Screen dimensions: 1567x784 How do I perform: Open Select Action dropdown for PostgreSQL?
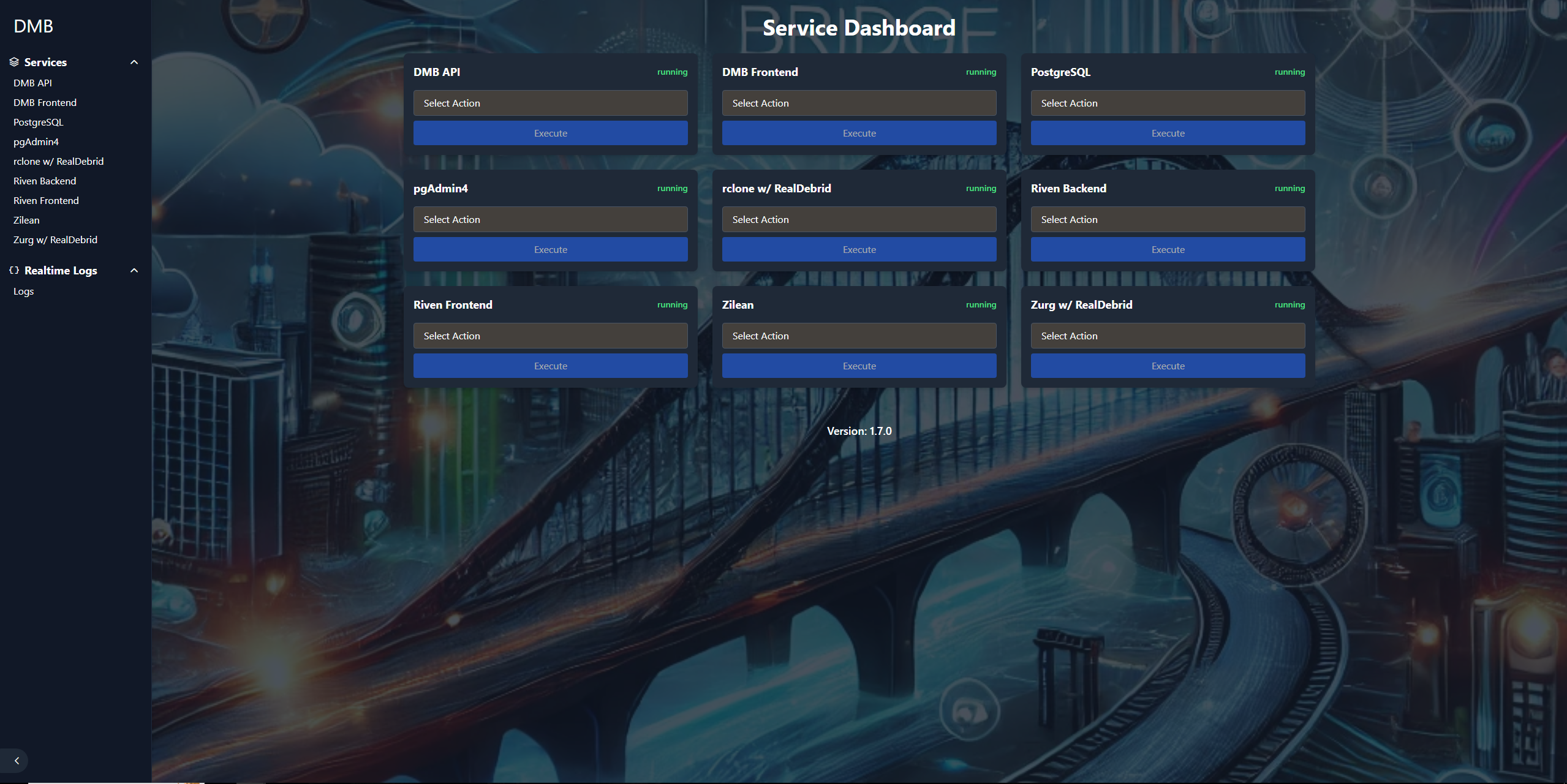[1168, 103]
